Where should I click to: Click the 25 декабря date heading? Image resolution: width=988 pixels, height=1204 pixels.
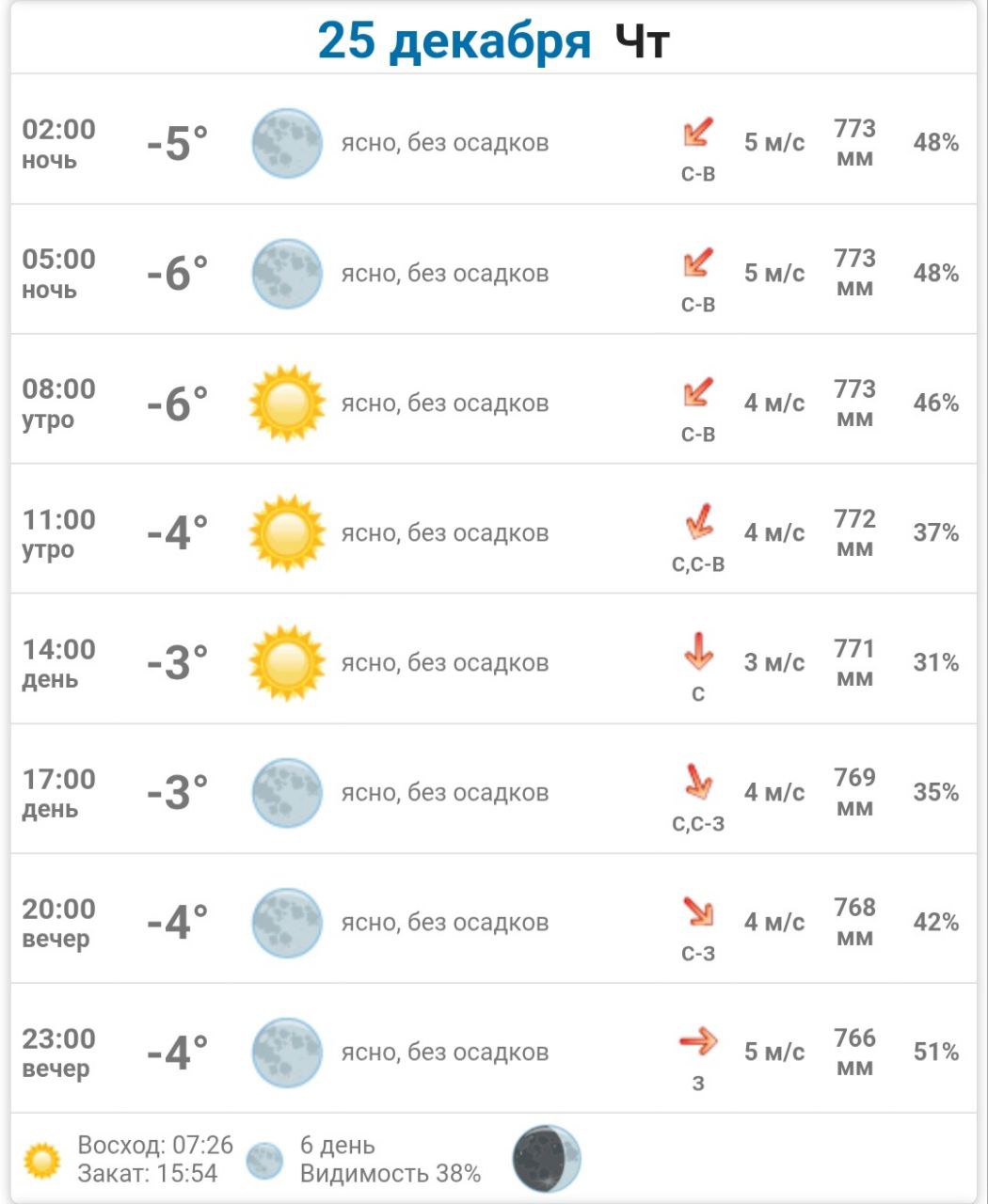(x=454, y=42)
